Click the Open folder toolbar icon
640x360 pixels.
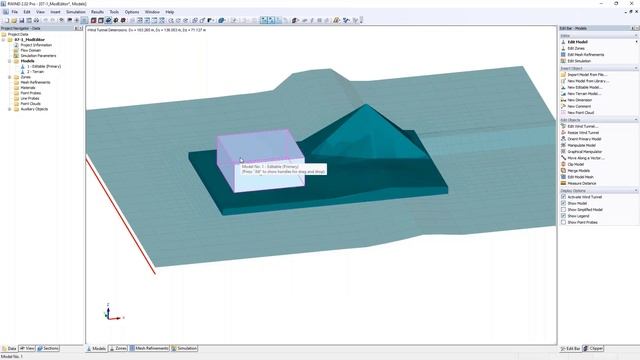[14, 20]
